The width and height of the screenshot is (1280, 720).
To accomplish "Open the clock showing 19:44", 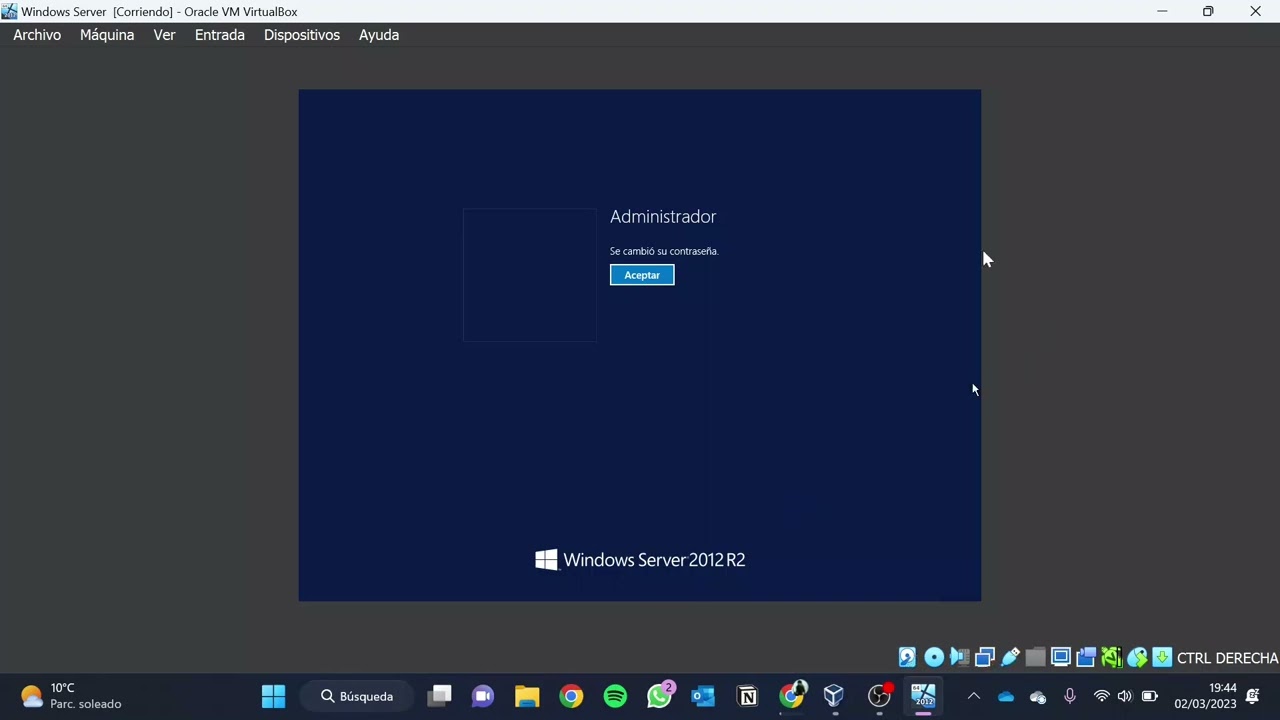I will click(1205, 696).
